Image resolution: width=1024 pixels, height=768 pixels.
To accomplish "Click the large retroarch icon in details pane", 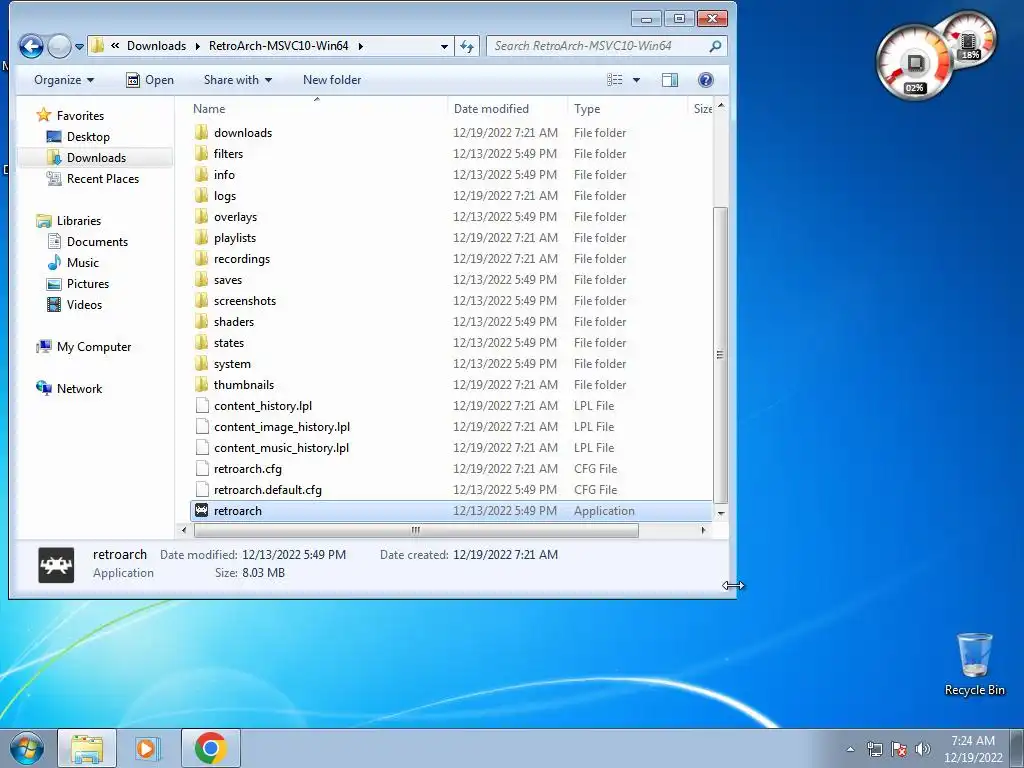I will coord(56,565).
